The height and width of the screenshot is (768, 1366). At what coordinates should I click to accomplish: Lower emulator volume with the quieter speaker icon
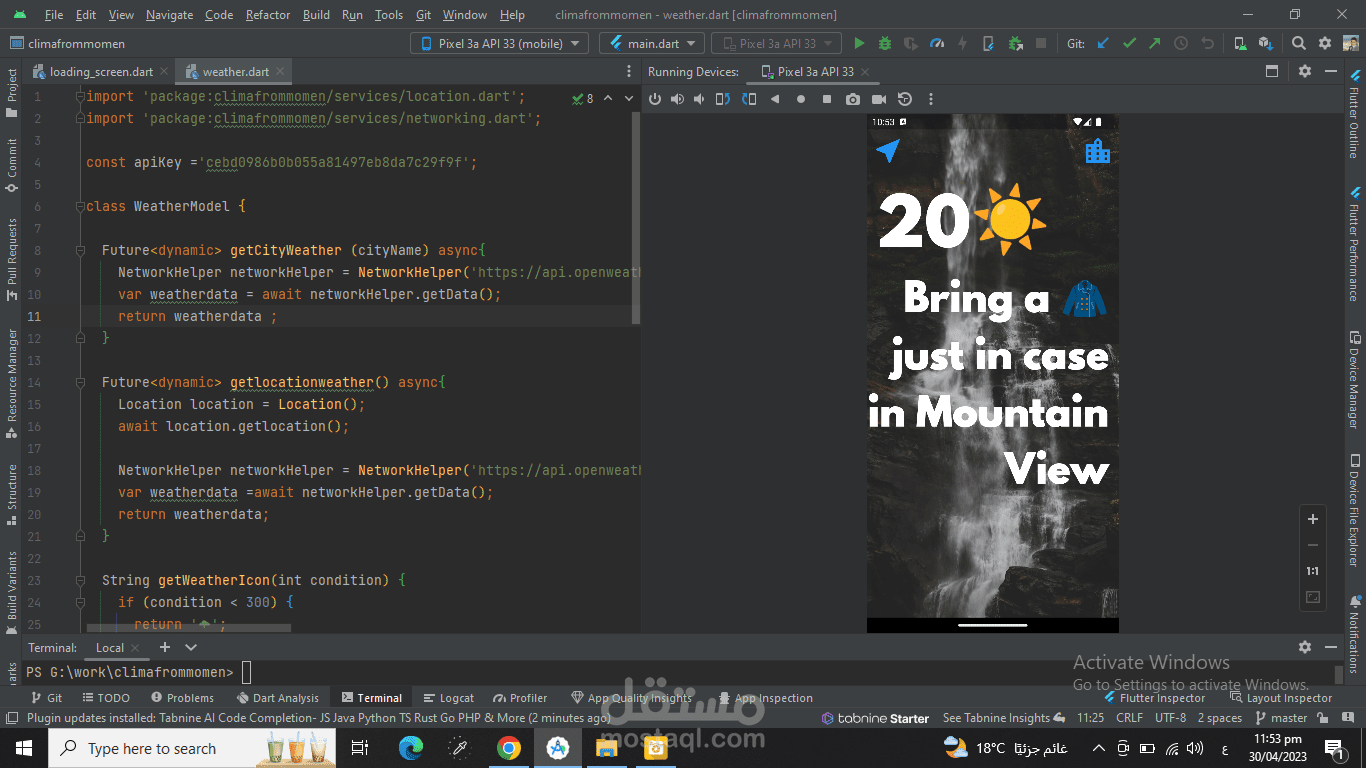[700, 99]
